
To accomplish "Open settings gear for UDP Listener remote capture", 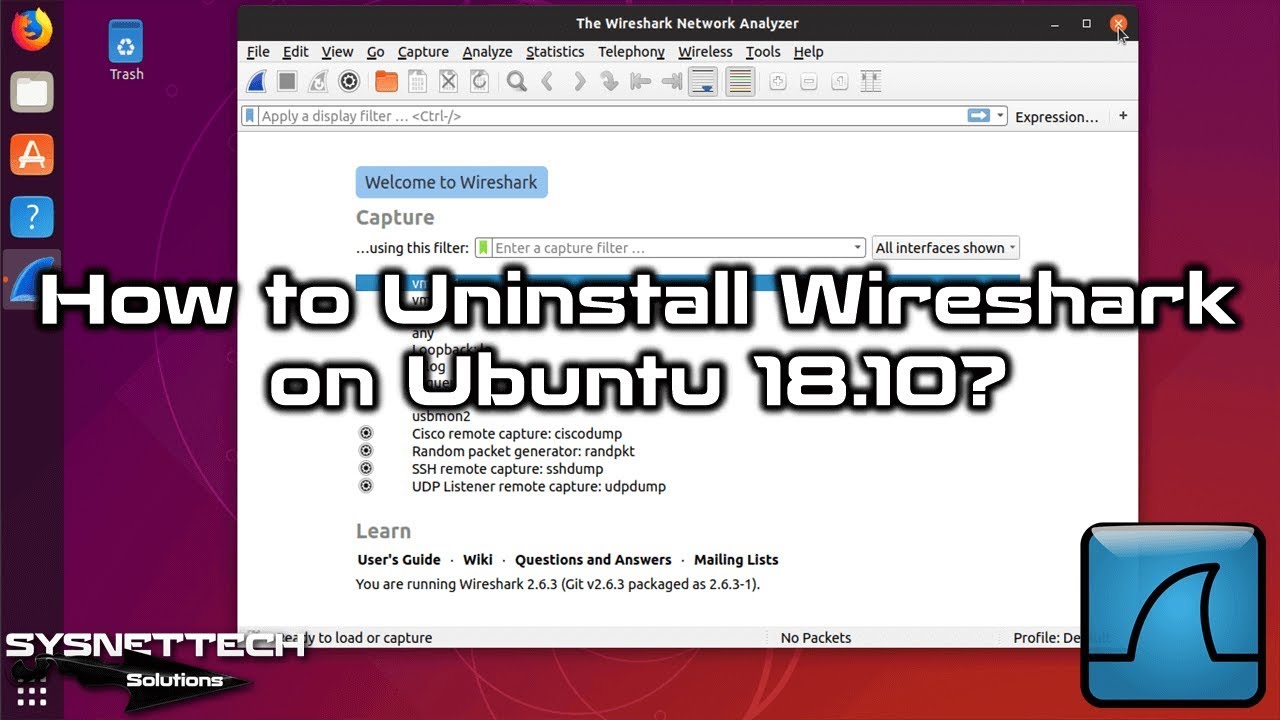I will pyautogui.click(x=366, y=486).
